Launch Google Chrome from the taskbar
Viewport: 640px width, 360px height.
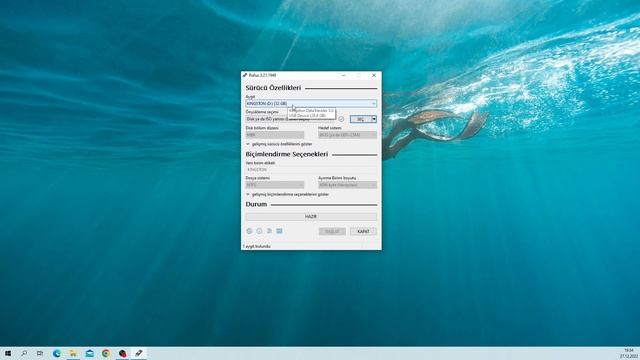pos(106,353)
